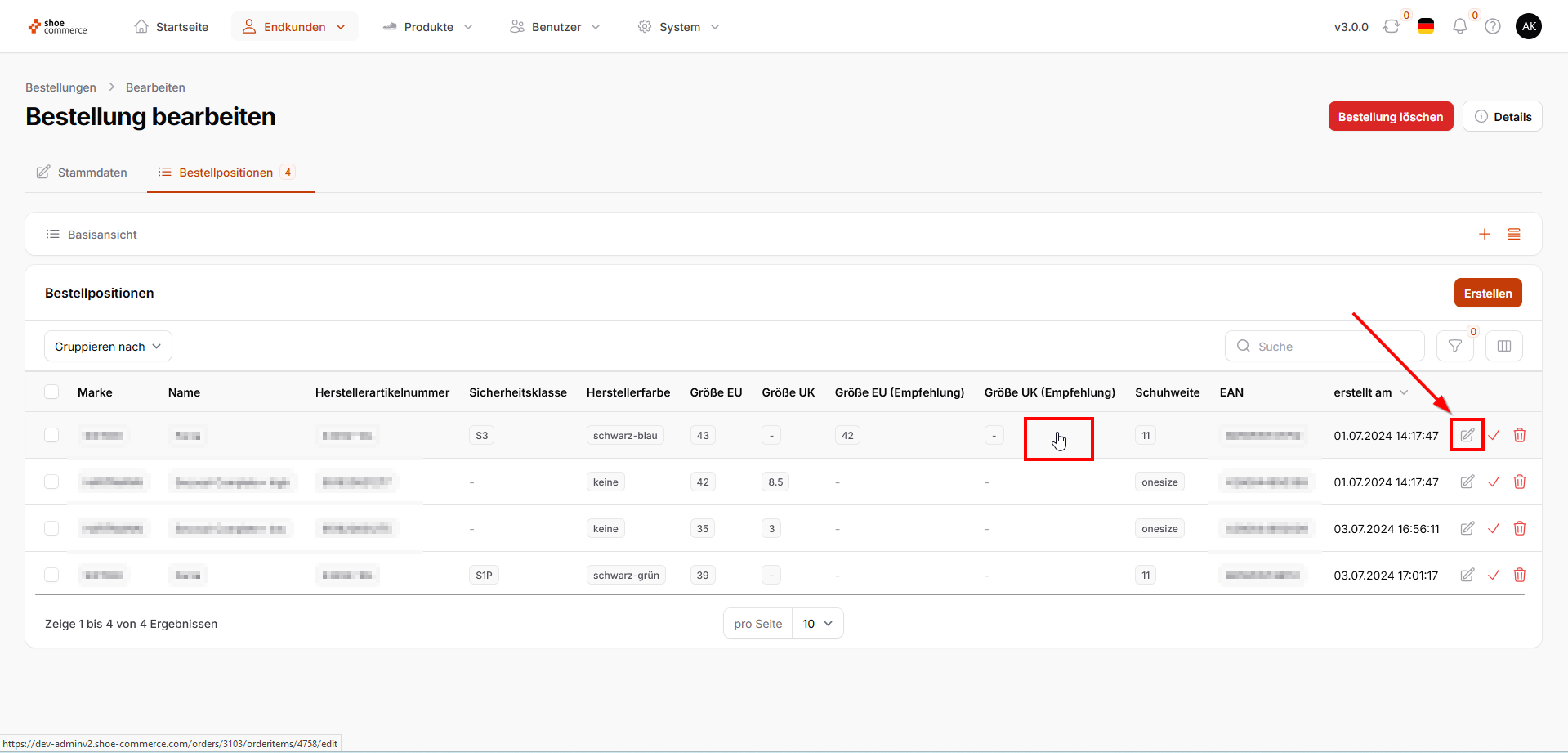Screen dimensions: 1568x753
Task: Toggle the select-all header checkbox
Action: [51, 392]
